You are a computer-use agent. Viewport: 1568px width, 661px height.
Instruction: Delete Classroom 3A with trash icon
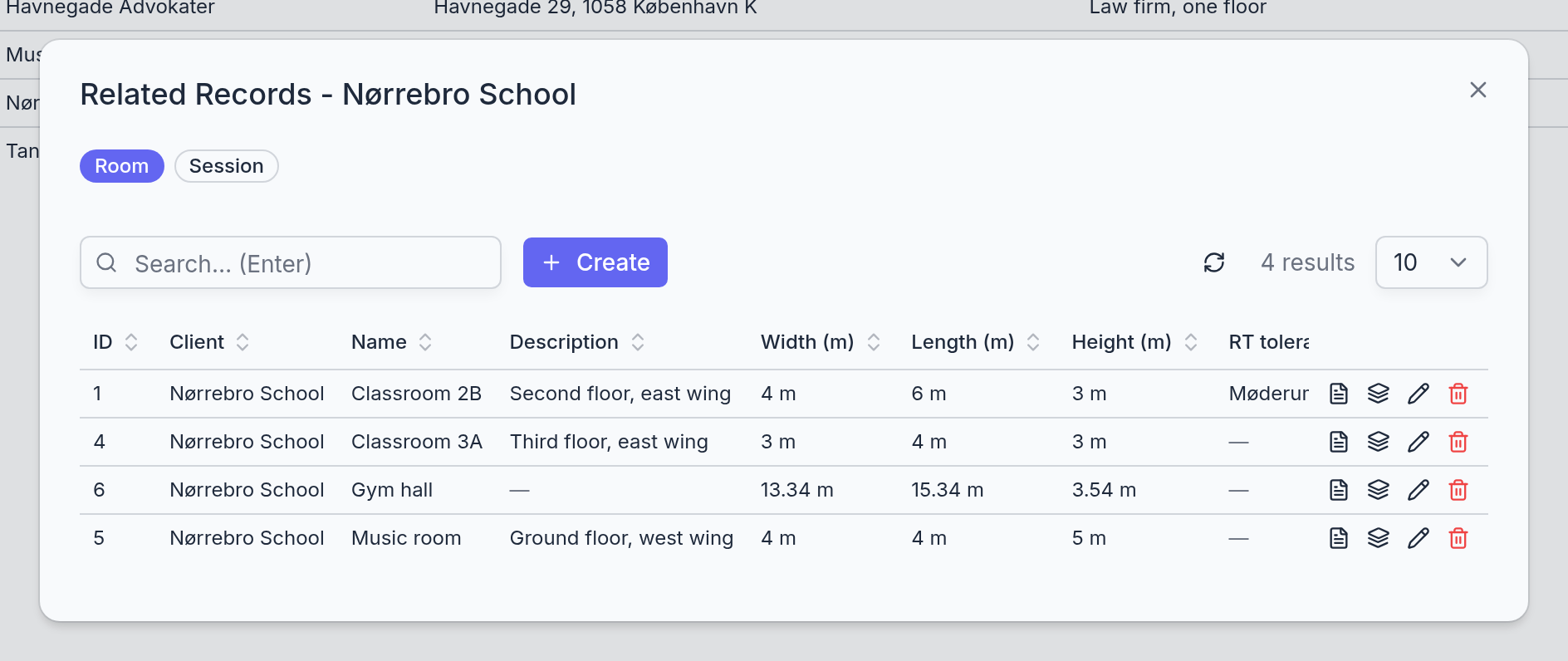[x=1458, y=442]
